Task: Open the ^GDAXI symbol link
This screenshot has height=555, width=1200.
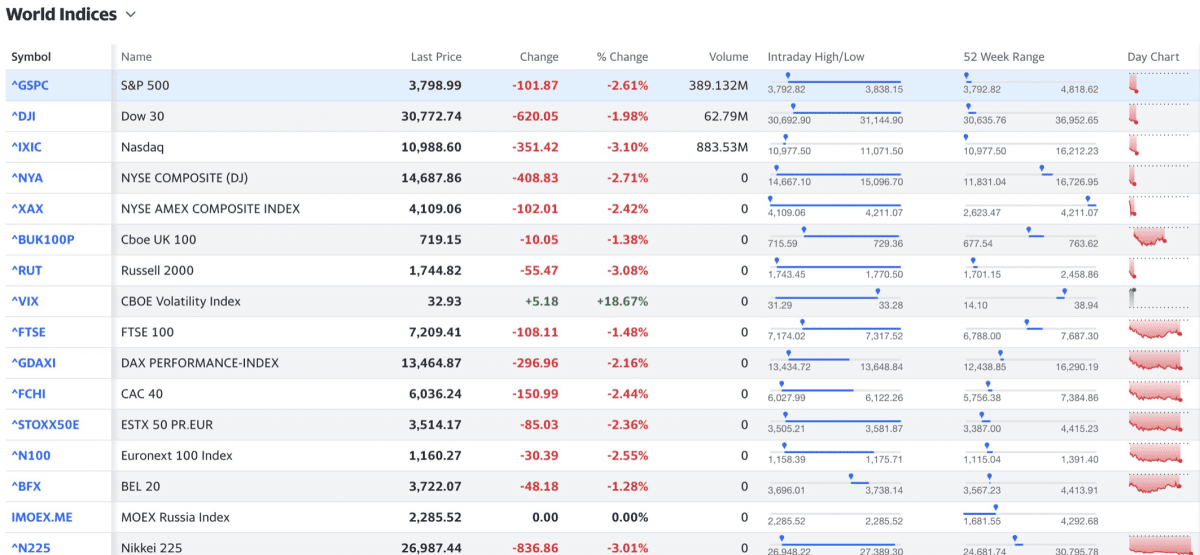Action: pos(33,364)
